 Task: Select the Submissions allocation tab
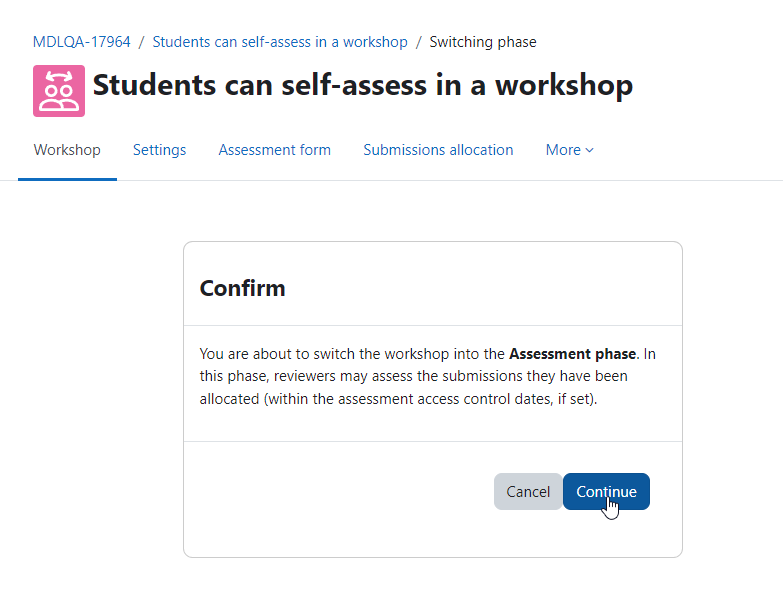click(438, 150)
